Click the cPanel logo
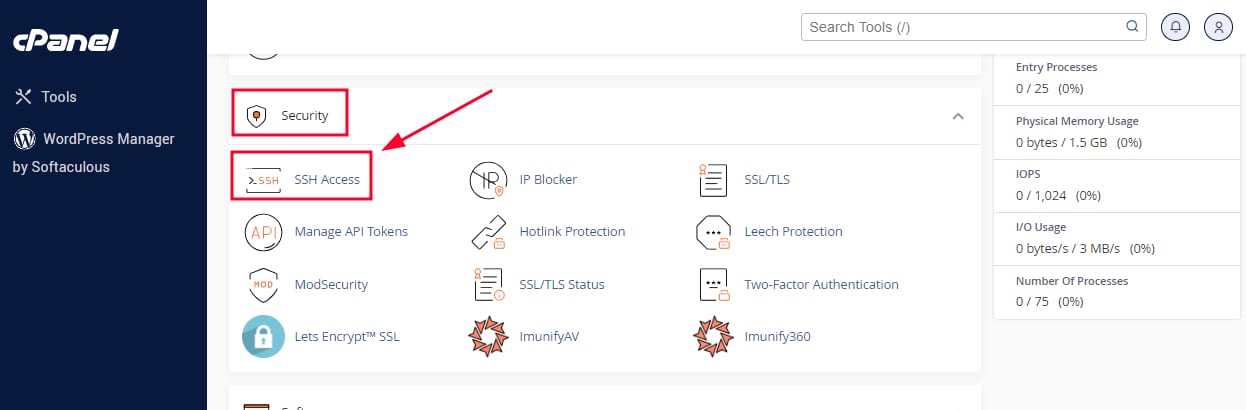This screenshot has height=410, width=1246. 66,40
